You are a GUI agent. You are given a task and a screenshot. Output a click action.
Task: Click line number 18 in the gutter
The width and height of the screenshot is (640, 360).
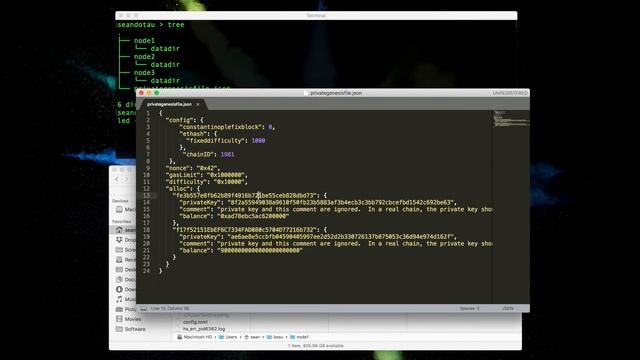tap(147, 230)
